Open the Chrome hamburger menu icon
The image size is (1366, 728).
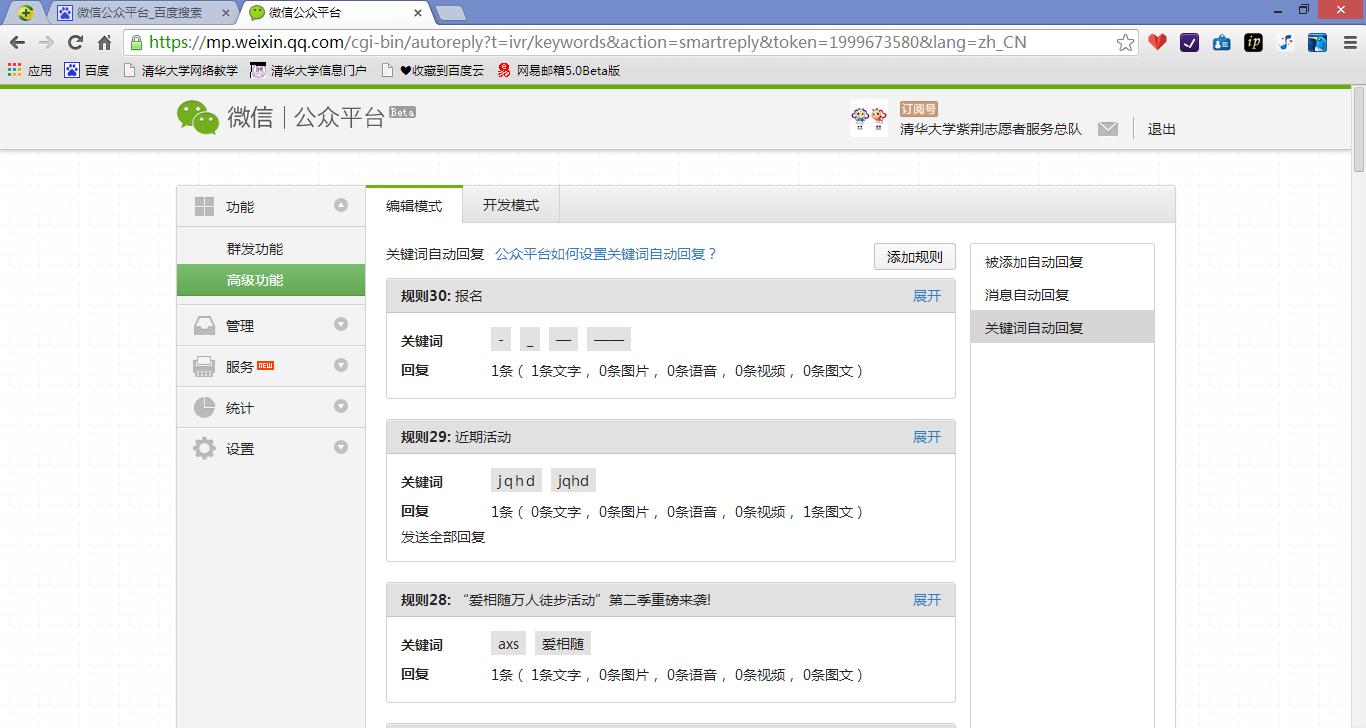(1349, 42)
